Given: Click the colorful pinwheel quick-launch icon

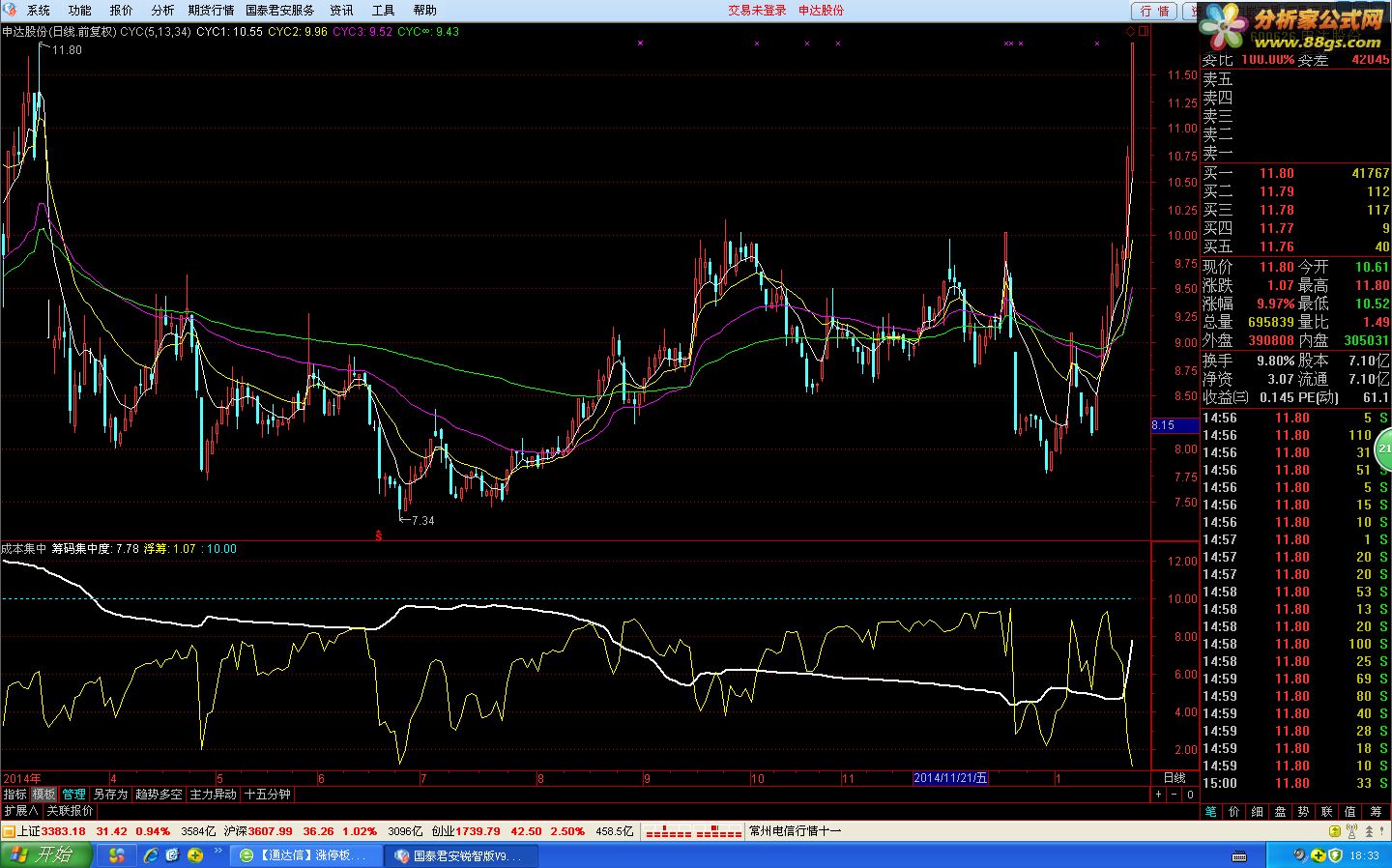Looking at the screenshot, I should 117,855.
